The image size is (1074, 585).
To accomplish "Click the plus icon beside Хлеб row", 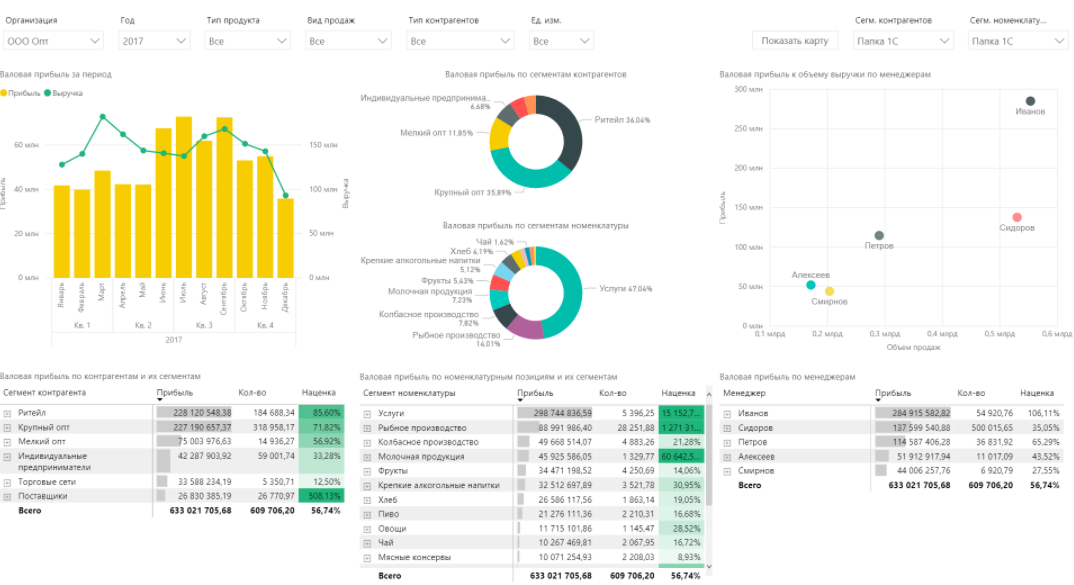I will coord(367,499).
